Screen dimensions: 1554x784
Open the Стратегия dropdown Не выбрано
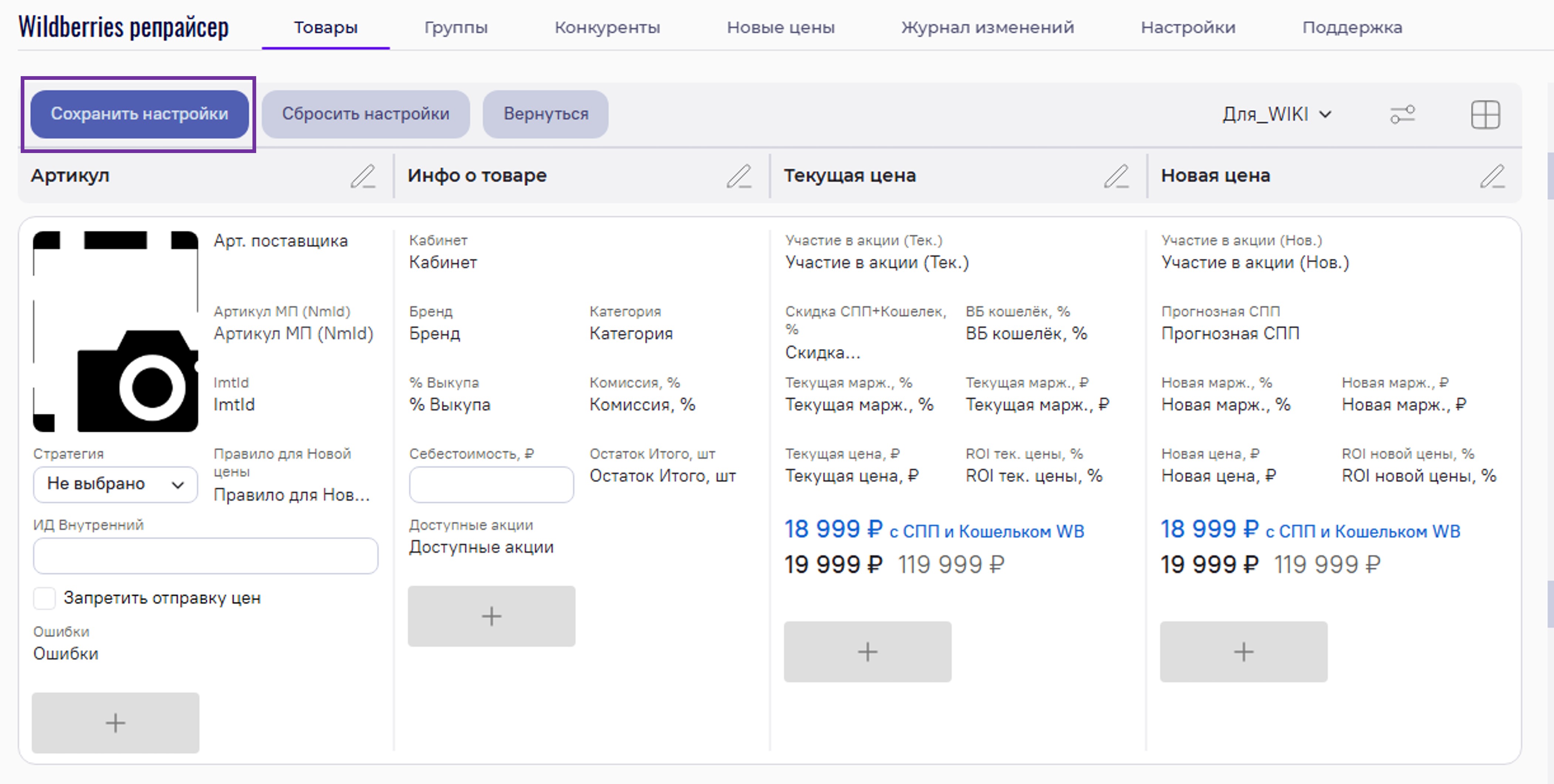115,484
